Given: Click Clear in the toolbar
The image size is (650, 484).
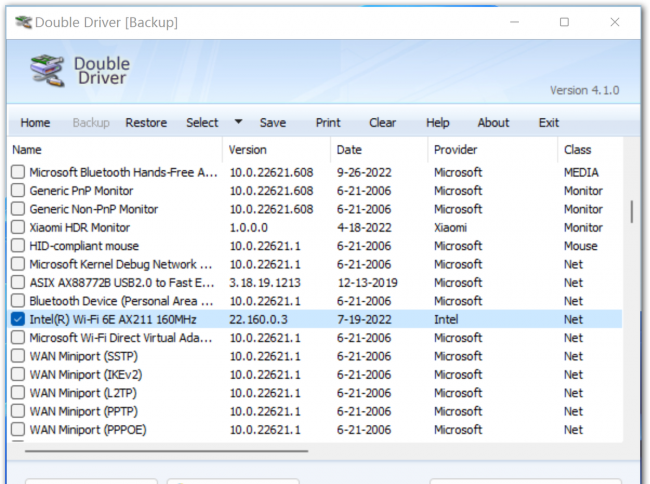Looking at the screenshot, I should 383,123.
